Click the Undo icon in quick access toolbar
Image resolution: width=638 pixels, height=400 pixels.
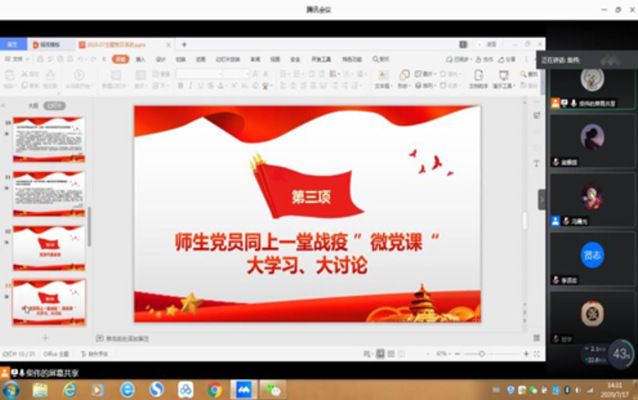[x=81, y=59]
